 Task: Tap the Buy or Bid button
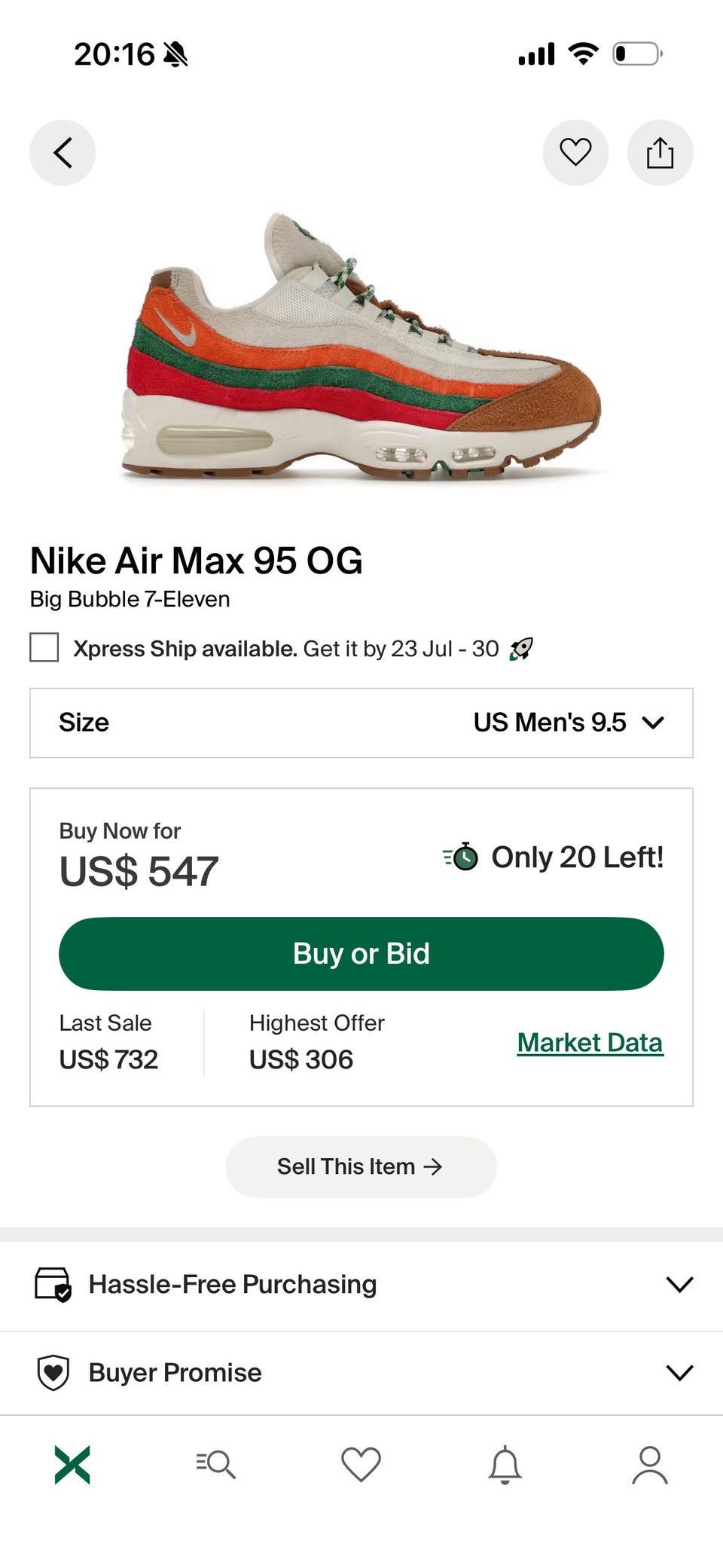361,954
